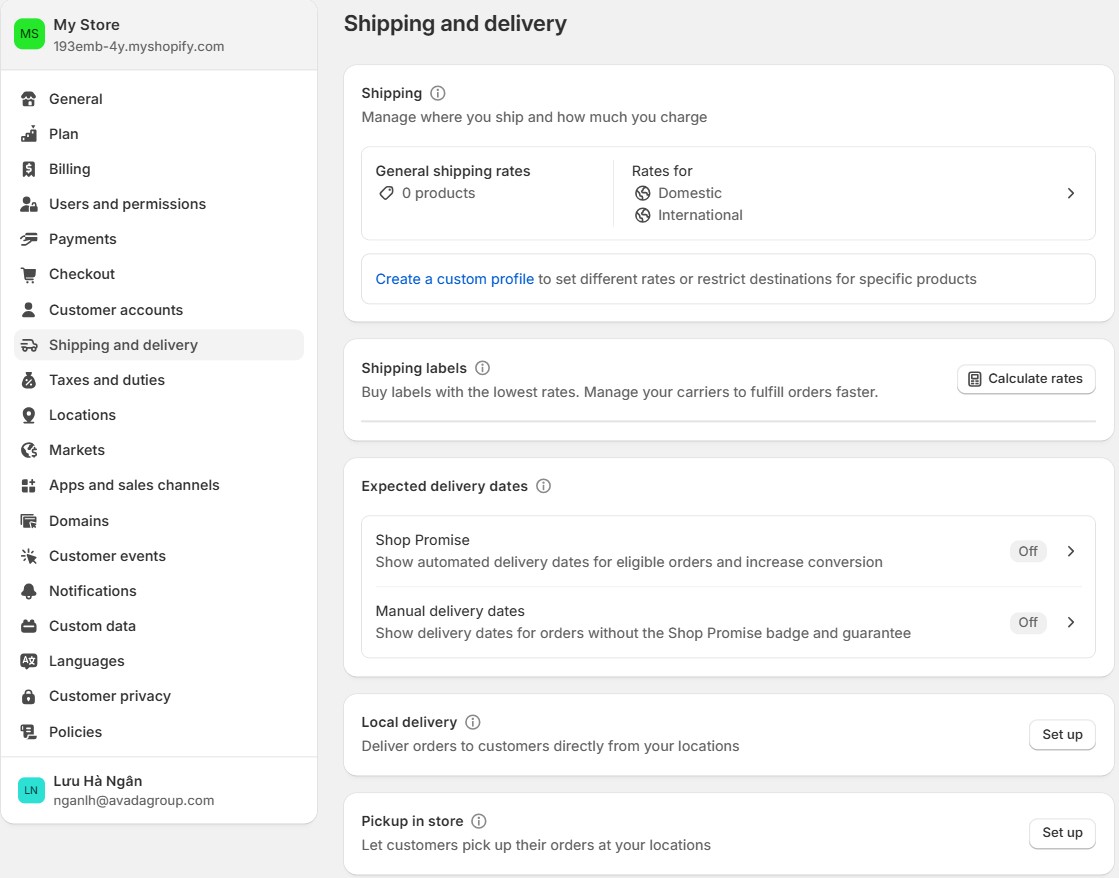Click the General shipping rates title

(452, 171)
